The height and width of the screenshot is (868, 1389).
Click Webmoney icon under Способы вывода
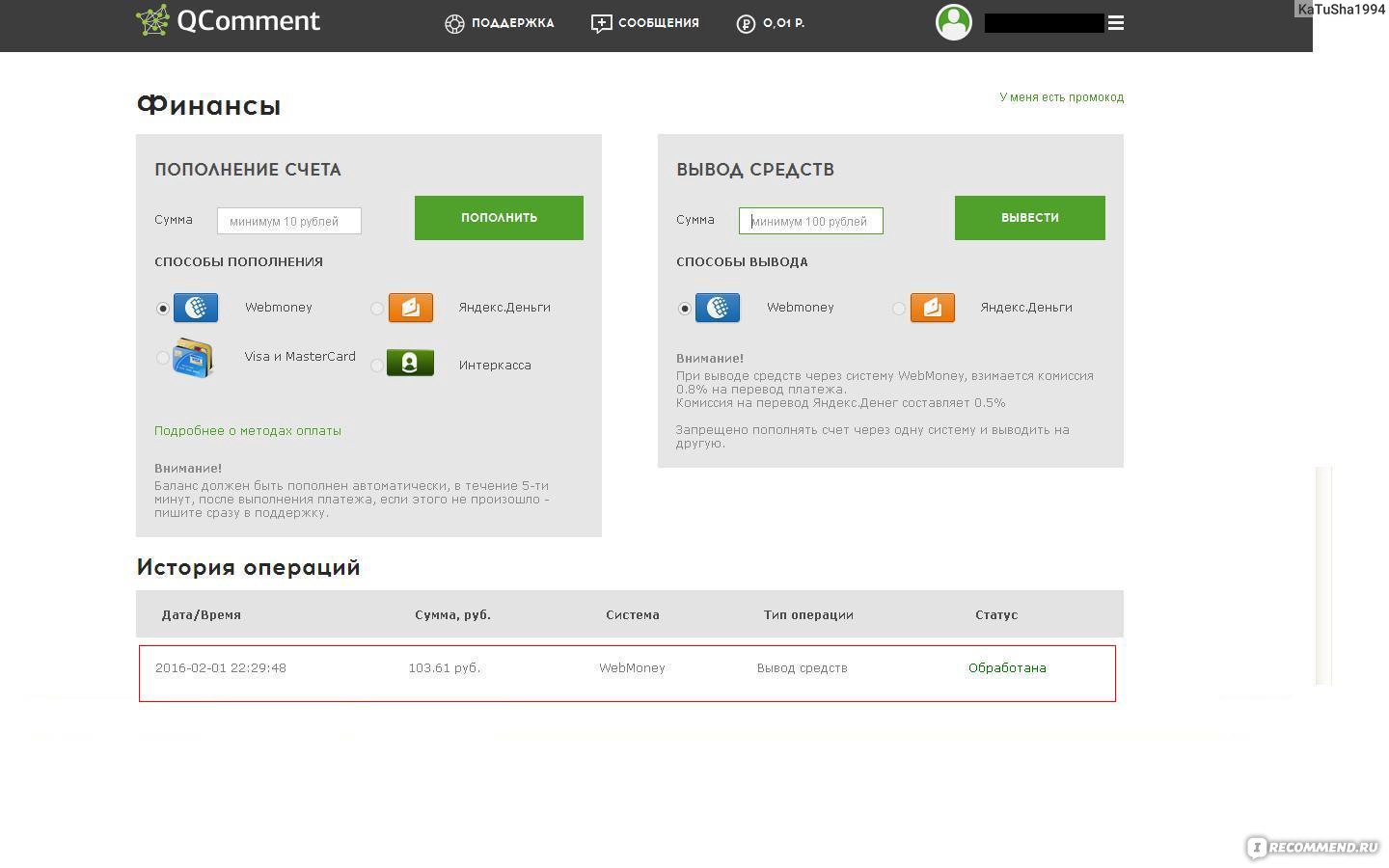pyautogui.click(x=718, y=308)
